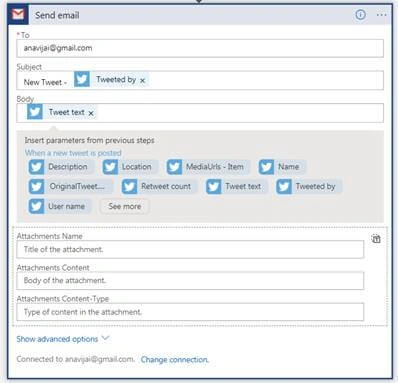Screen dimensions: 398x383
Task: Click the 'Insert parameters from previous steps' text
Action: (x=89, y=140)
